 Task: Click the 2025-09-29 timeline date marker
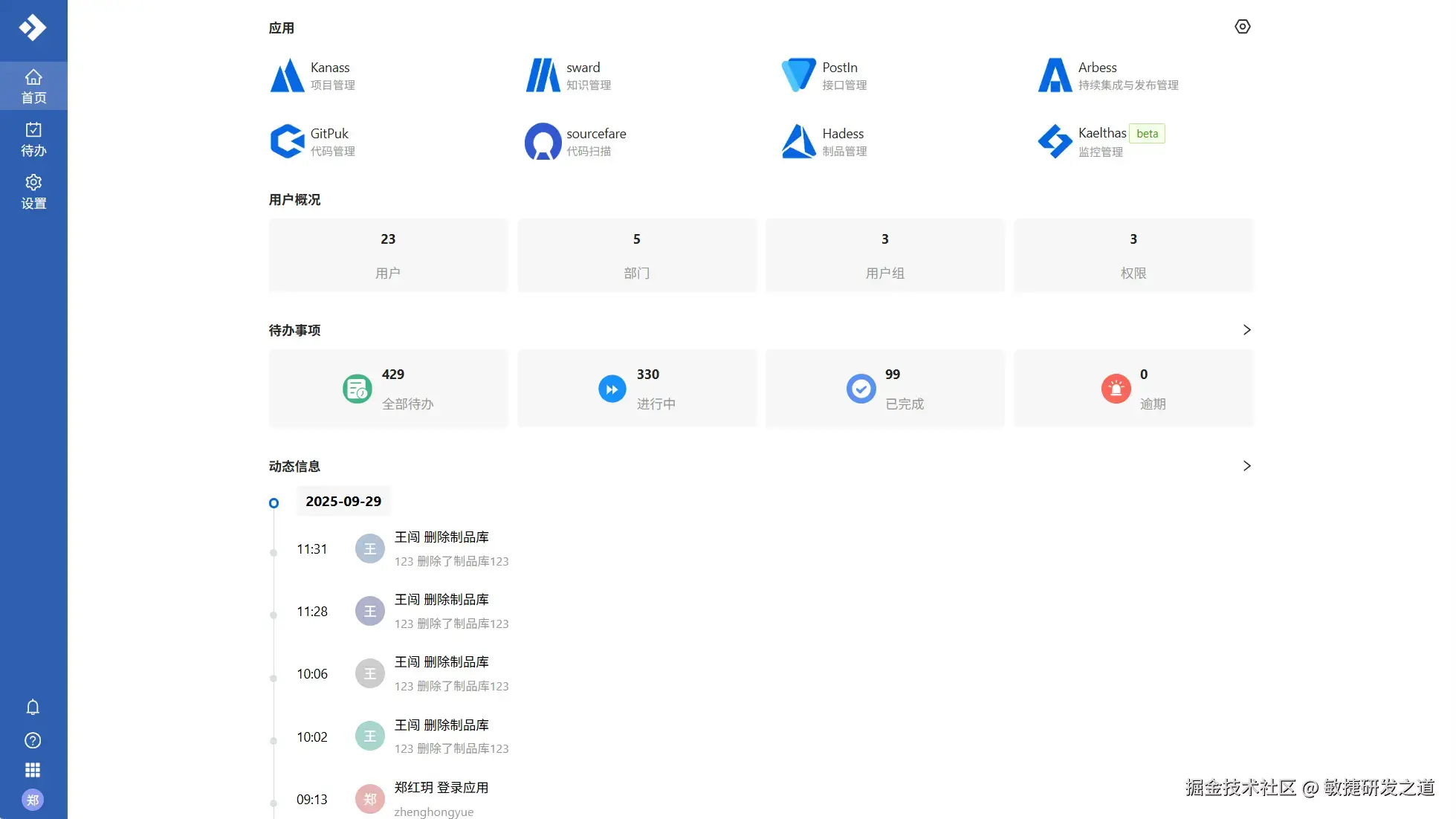343,502
